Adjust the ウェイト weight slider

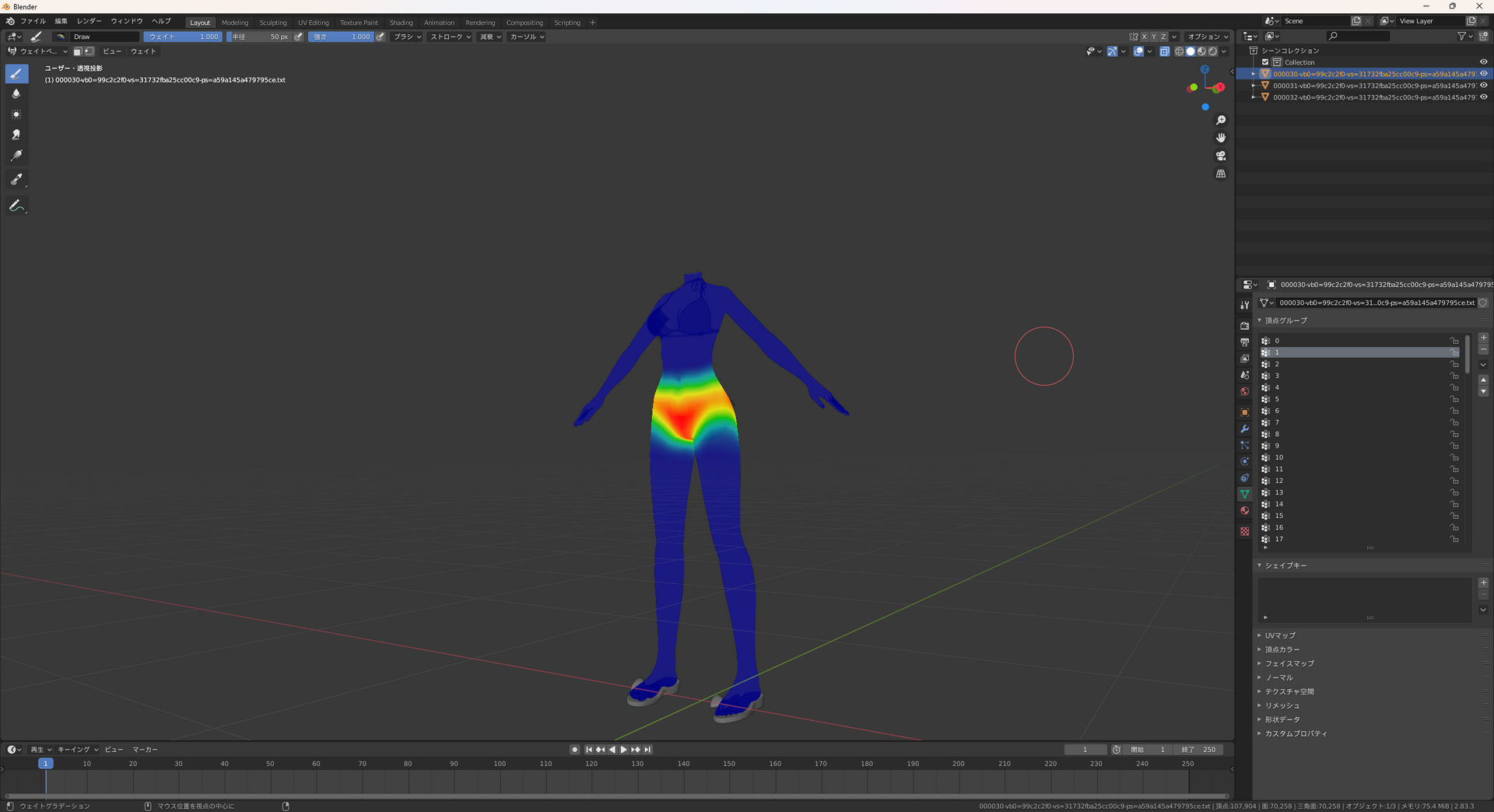183,37
